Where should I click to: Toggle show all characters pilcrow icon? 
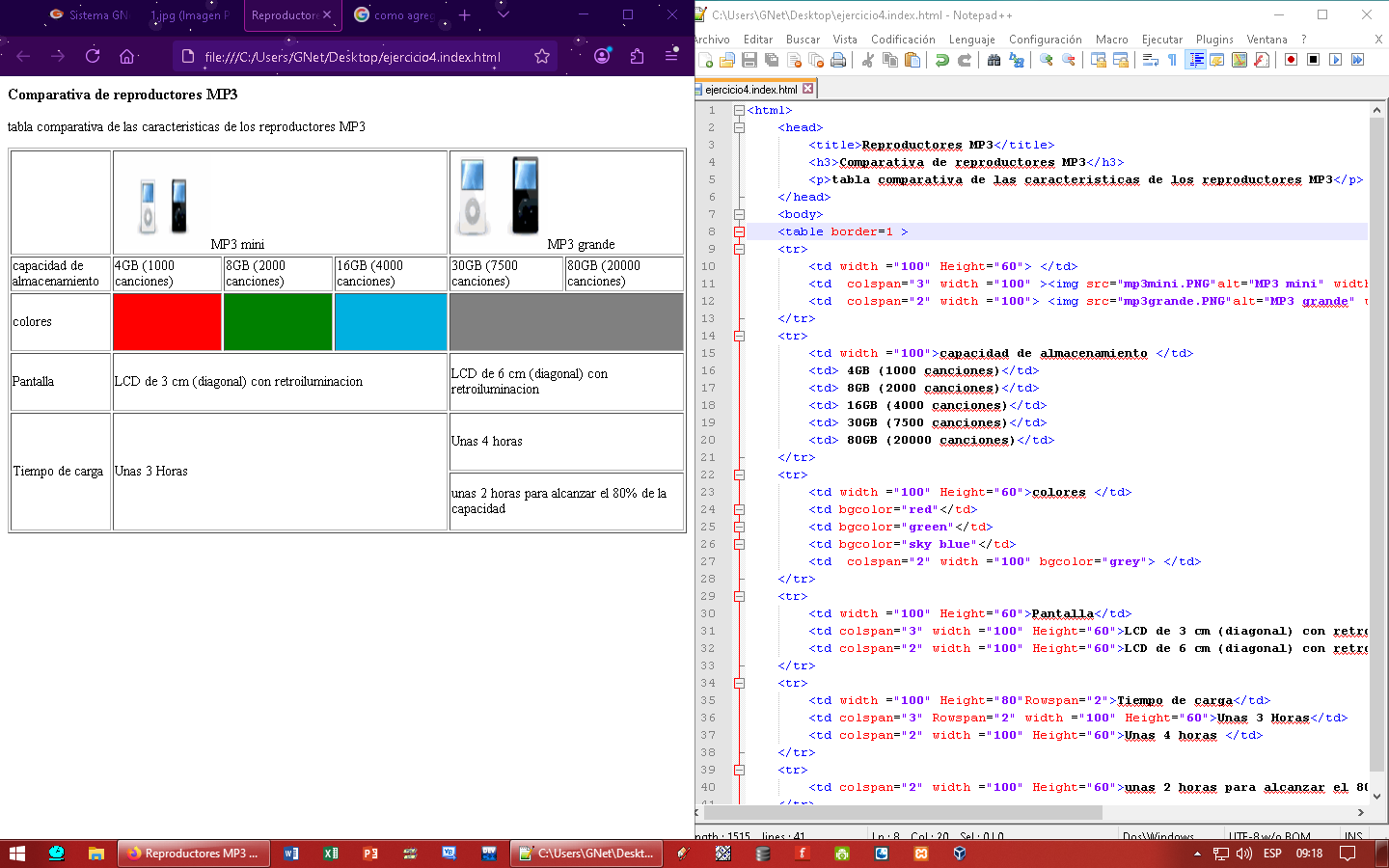[1172, 60]
